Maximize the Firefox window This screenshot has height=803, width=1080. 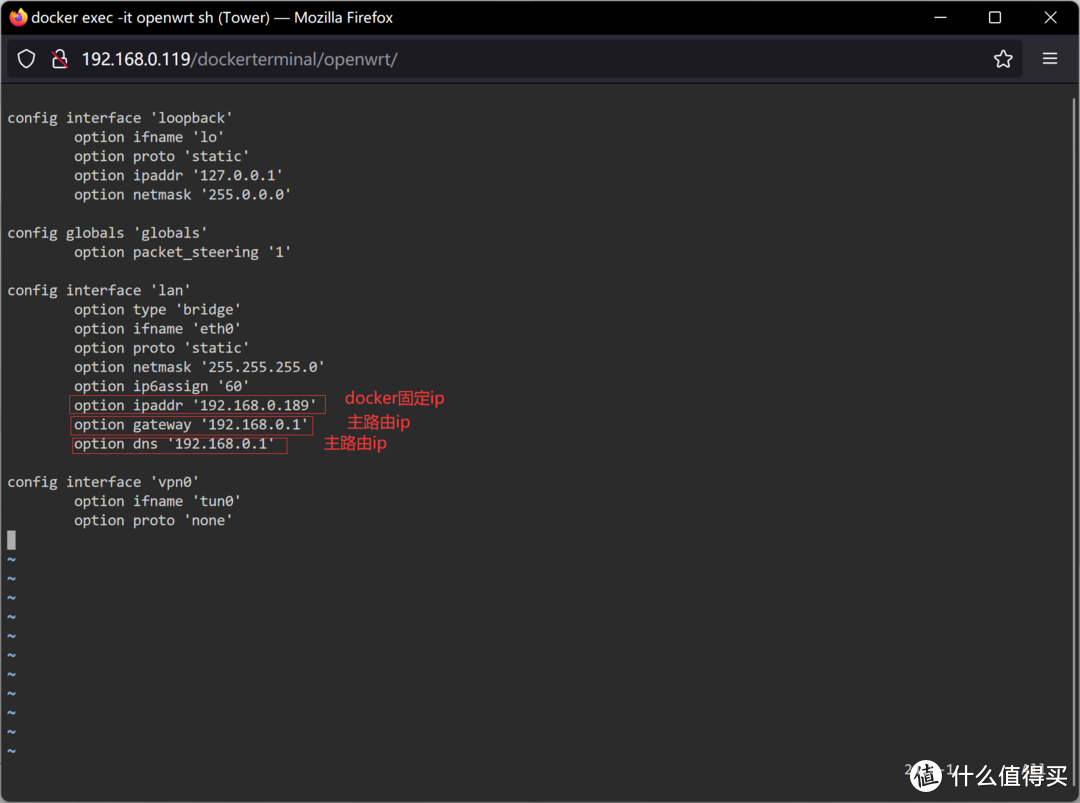[995, 17]
